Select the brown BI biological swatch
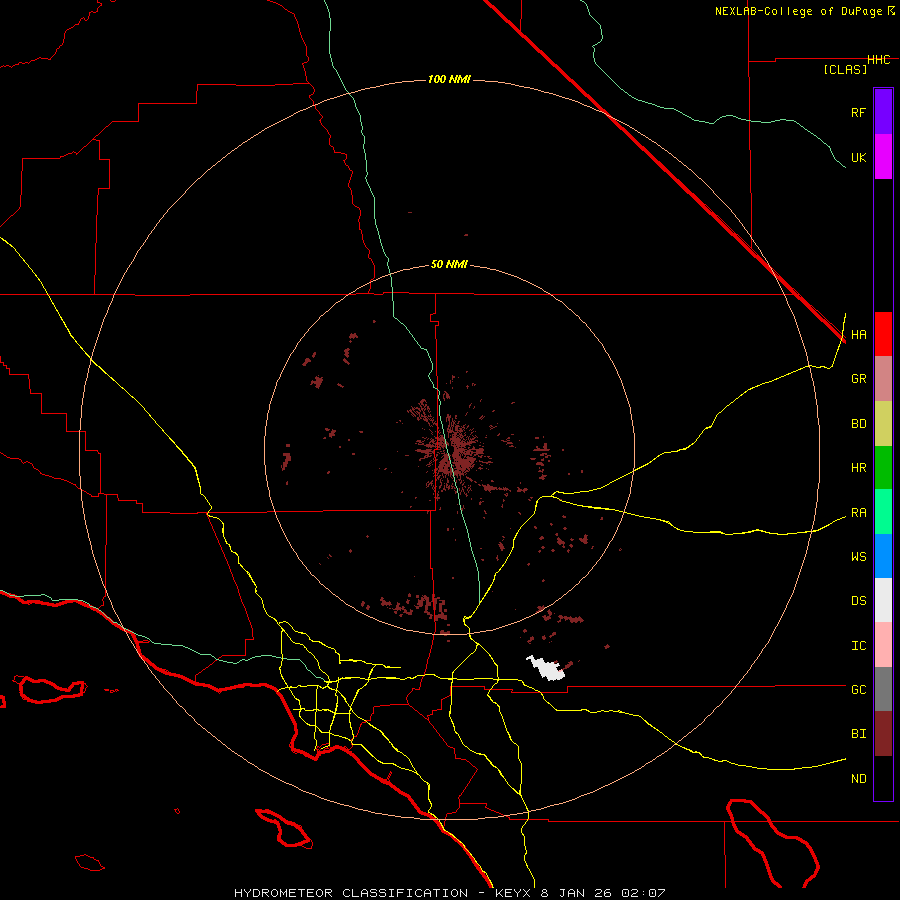Viewport: 900px width, 900px height. 883,733
